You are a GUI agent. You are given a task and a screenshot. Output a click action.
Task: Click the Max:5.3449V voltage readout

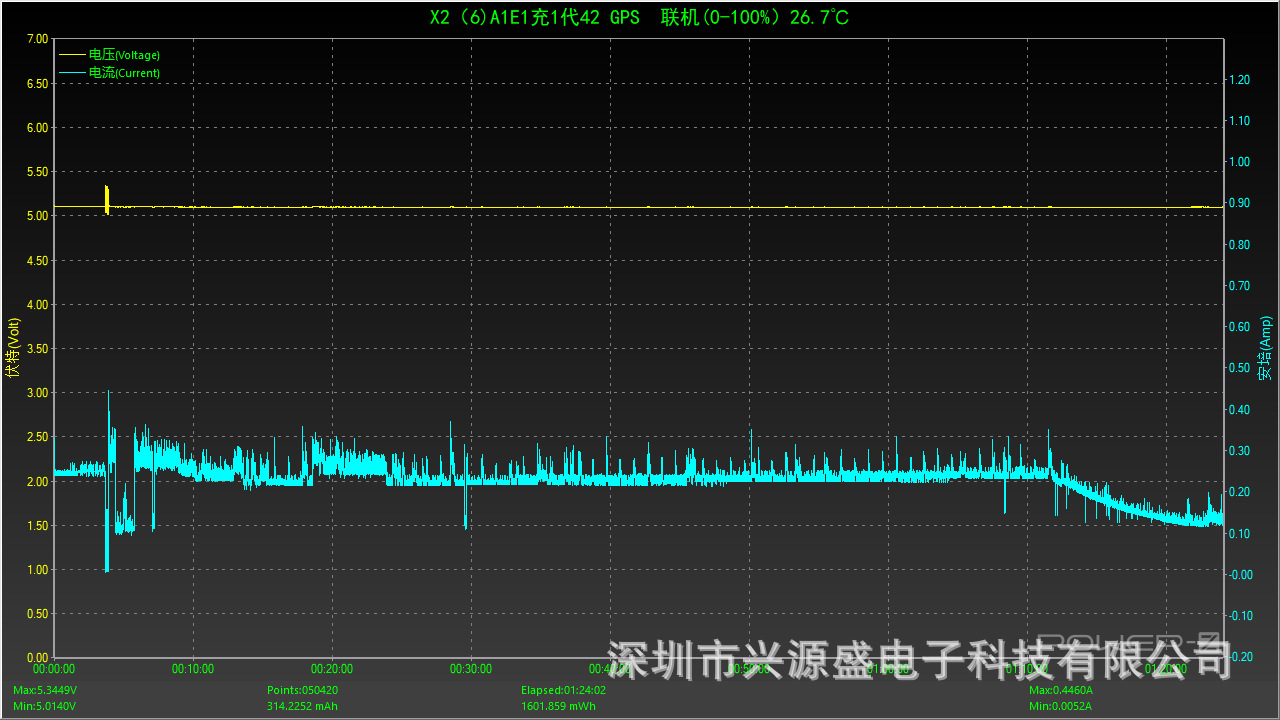[45, 690]
